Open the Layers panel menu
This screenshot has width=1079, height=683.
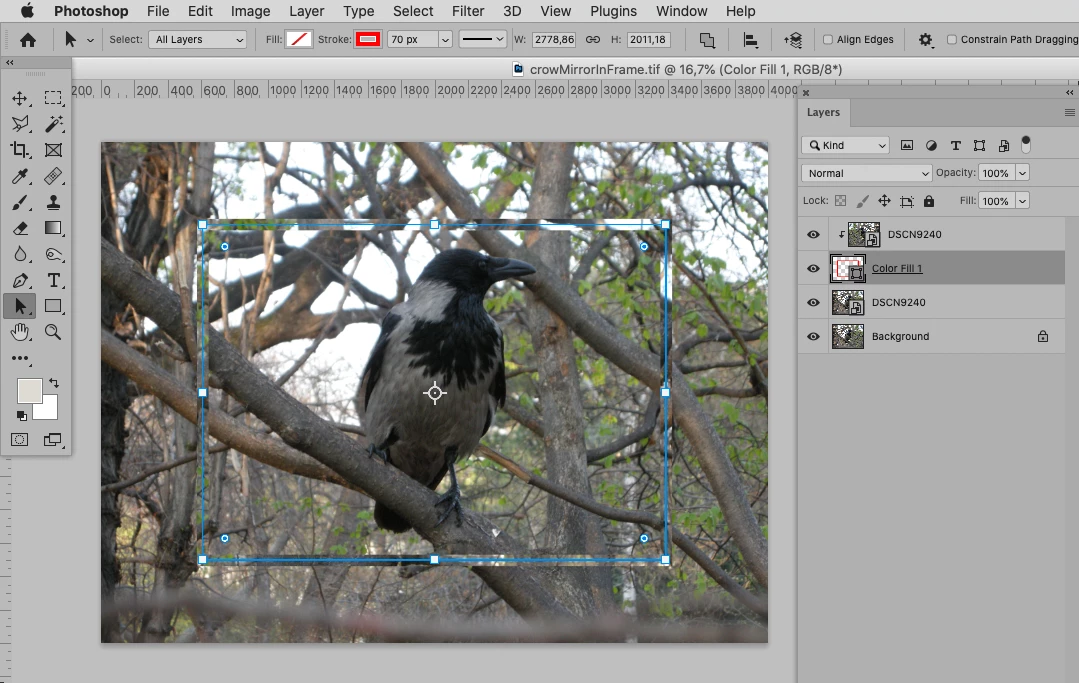[x=1069, y=112]
